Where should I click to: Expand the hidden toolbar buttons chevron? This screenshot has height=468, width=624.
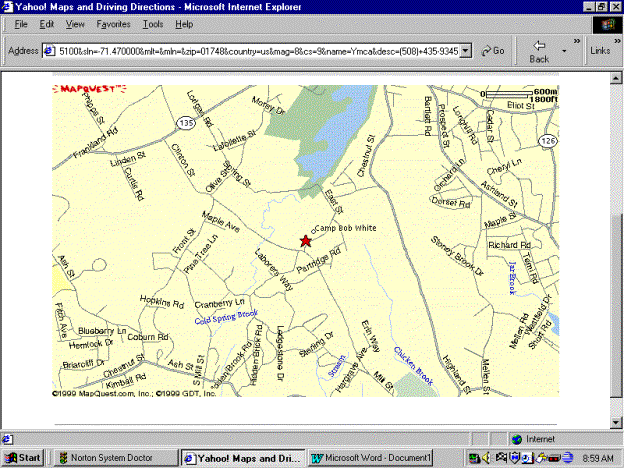[577, 41]
